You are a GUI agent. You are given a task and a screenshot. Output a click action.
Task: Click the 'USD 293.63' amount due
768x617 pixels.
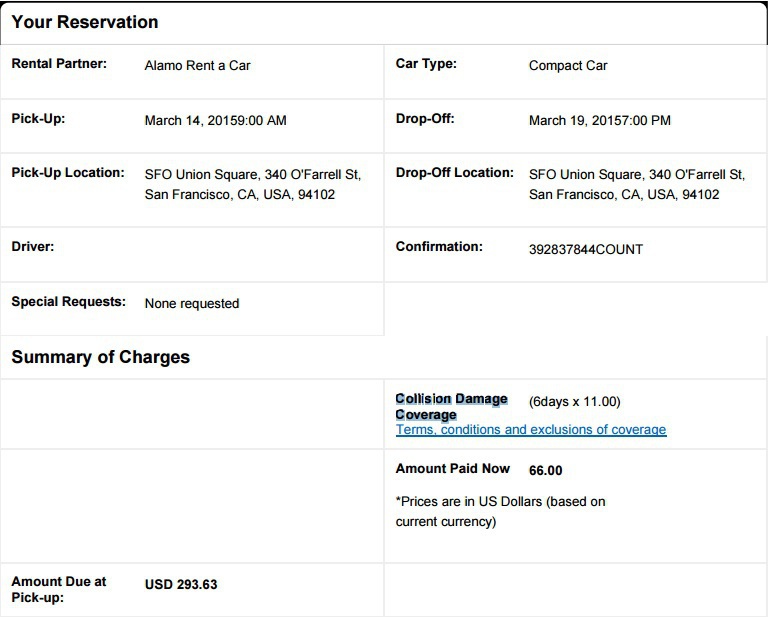point(181,582)
